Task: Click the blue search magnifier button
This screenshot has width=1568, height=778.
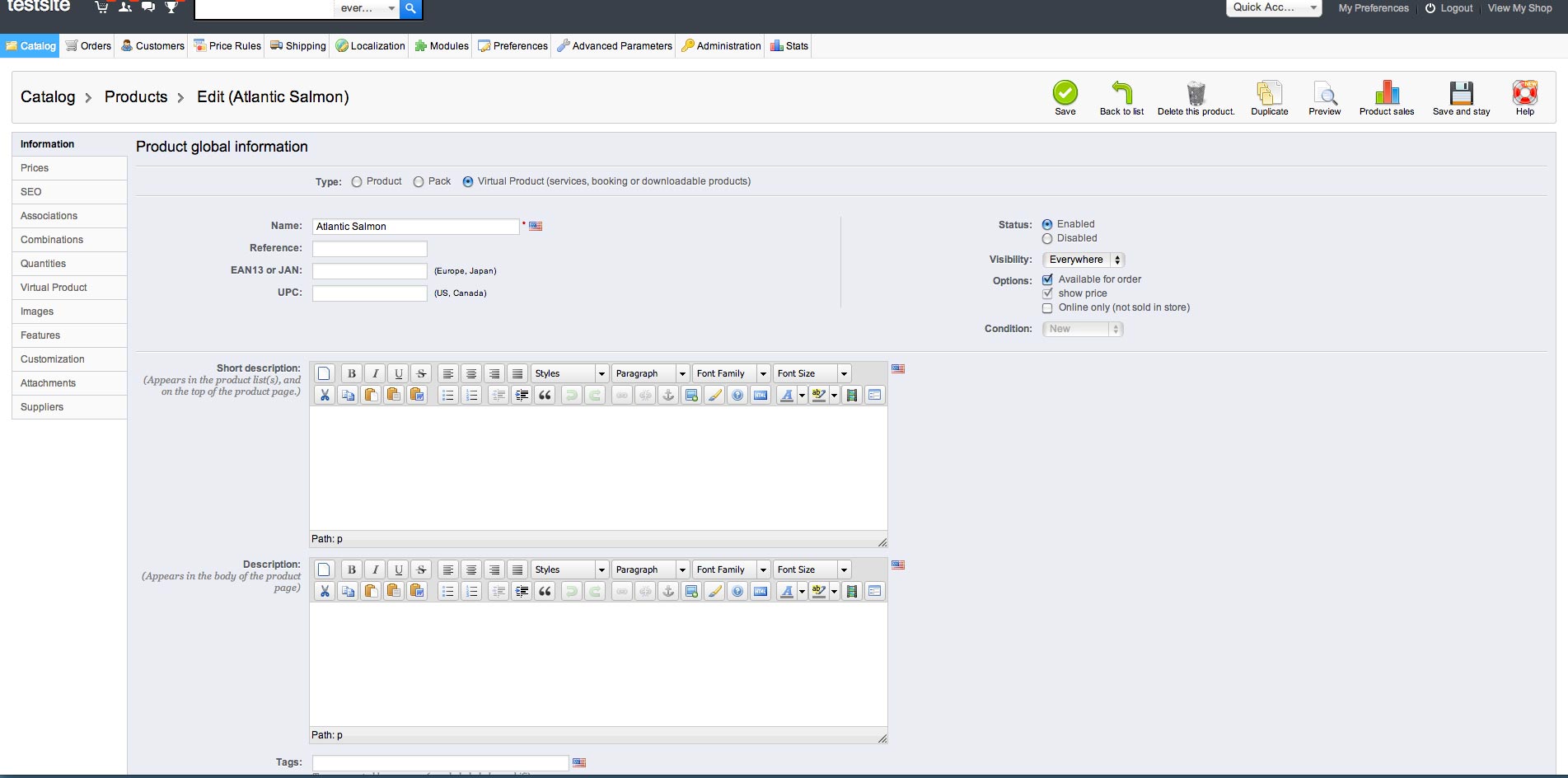Action: pyautogui.click(x=410, y=8)
